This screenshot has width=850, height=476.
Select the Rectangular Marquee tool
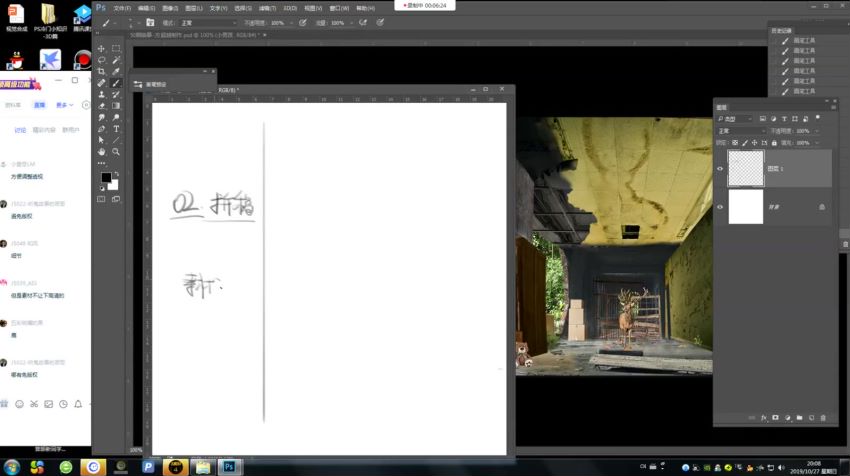[116, 48]
